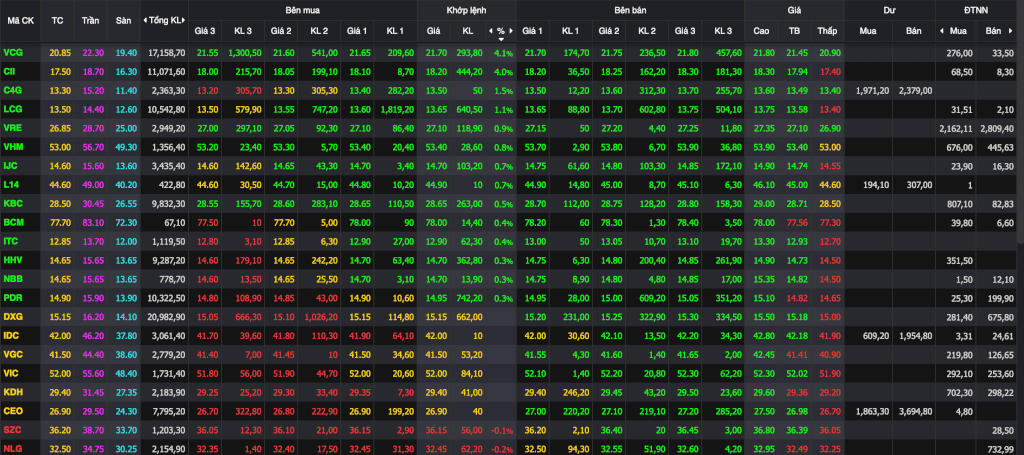Click DXG total volume 20,982,90
This screenshot has height=455, width=1024.
pos(167,317)
